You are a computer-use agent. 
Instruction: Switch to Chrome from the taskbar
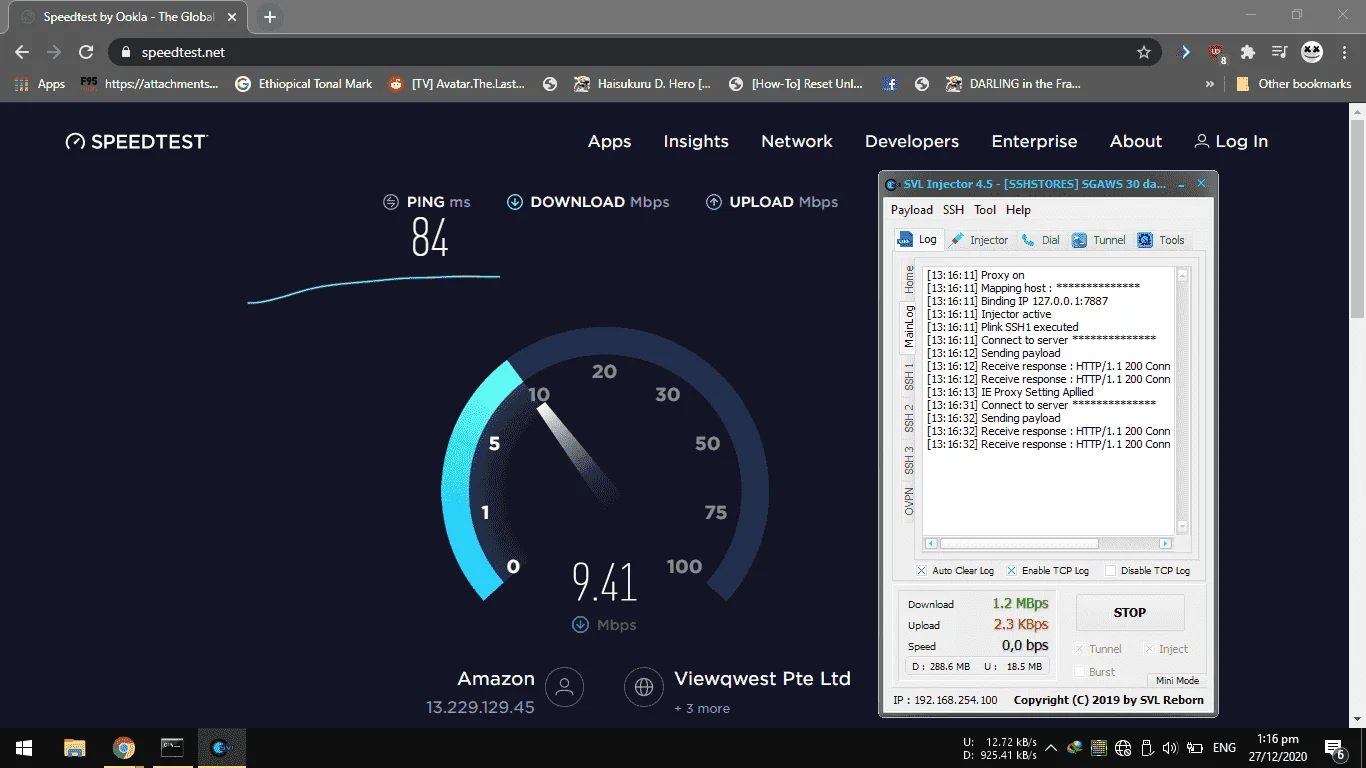(123, 748)
